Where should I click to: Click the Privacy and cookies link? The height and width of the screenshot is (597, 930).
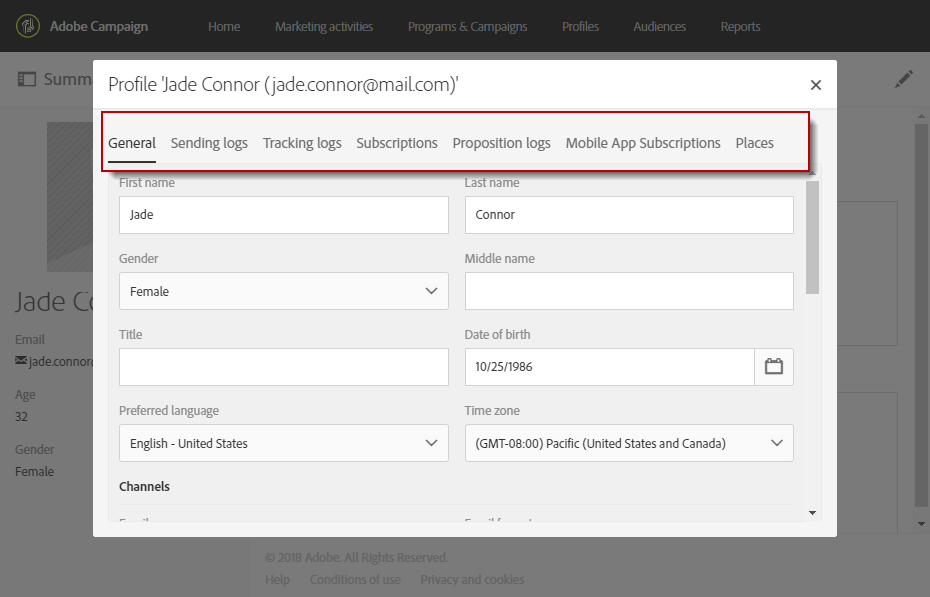pyautogui.click(x=472, y=579)
